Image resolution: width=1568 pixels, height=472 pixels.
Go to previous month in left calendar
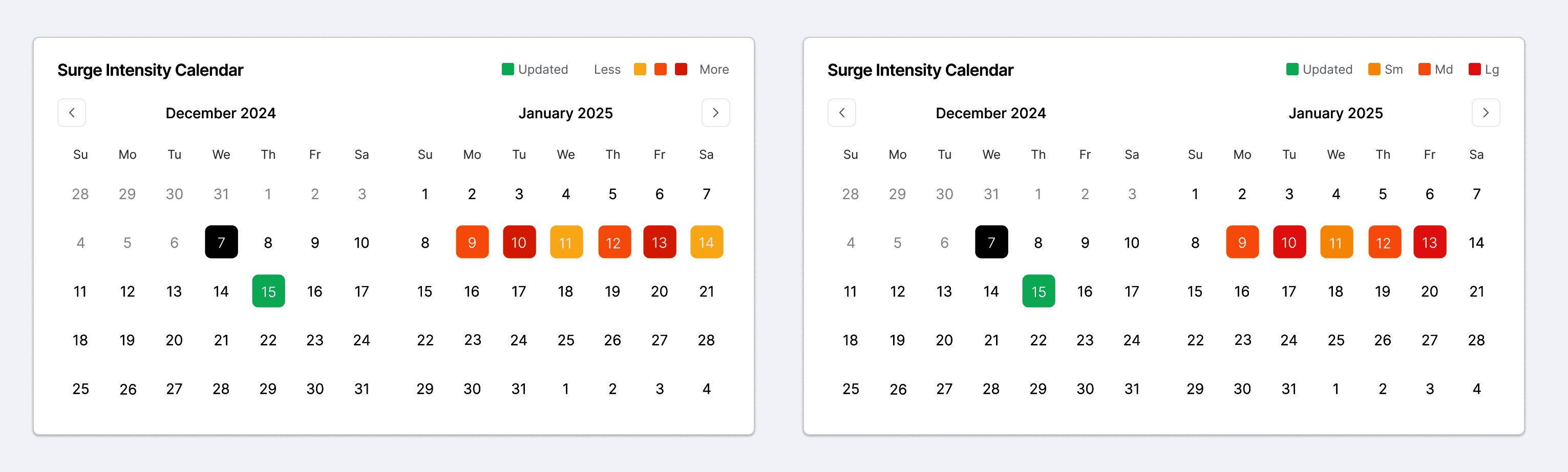pos(72,113)
